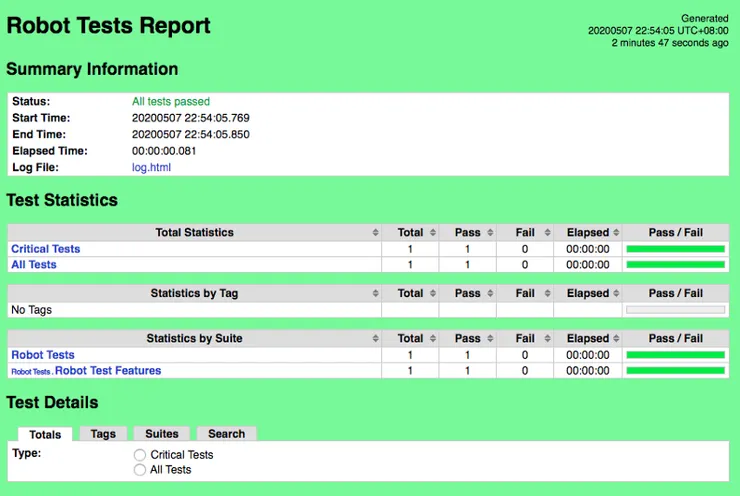This screenshot has width=740, height=496.
Task: Select the Totals tab
Action: [45, 434]
